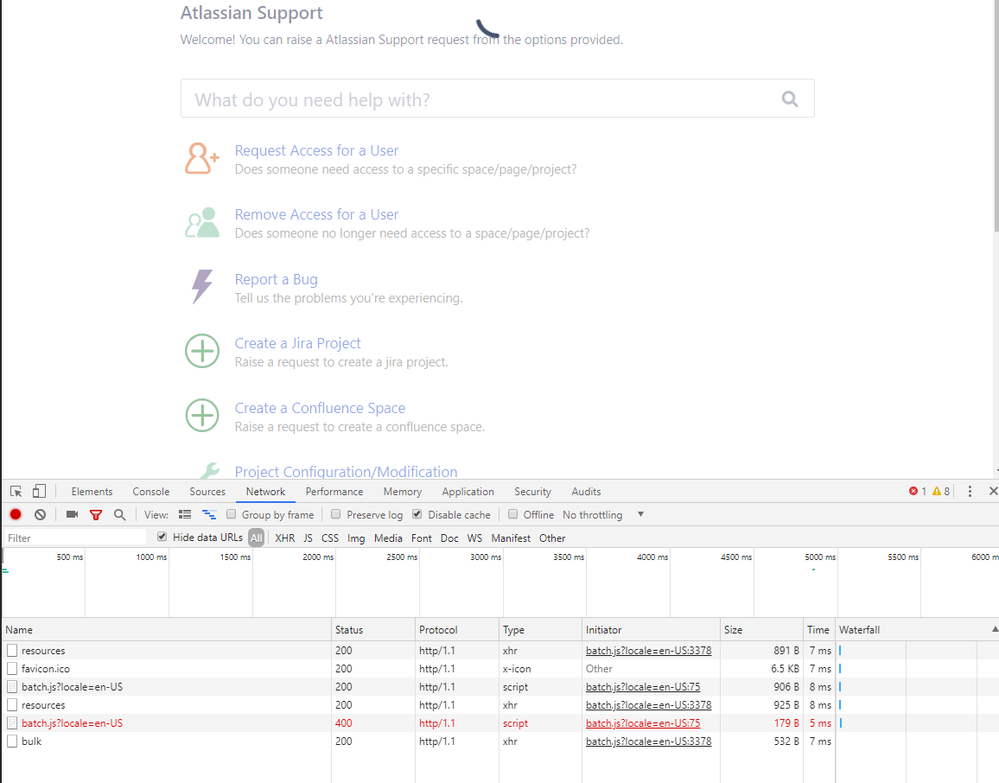Filter requests by Img type
The width and height of the screenshot is (999, 783).
coord(356,538)
